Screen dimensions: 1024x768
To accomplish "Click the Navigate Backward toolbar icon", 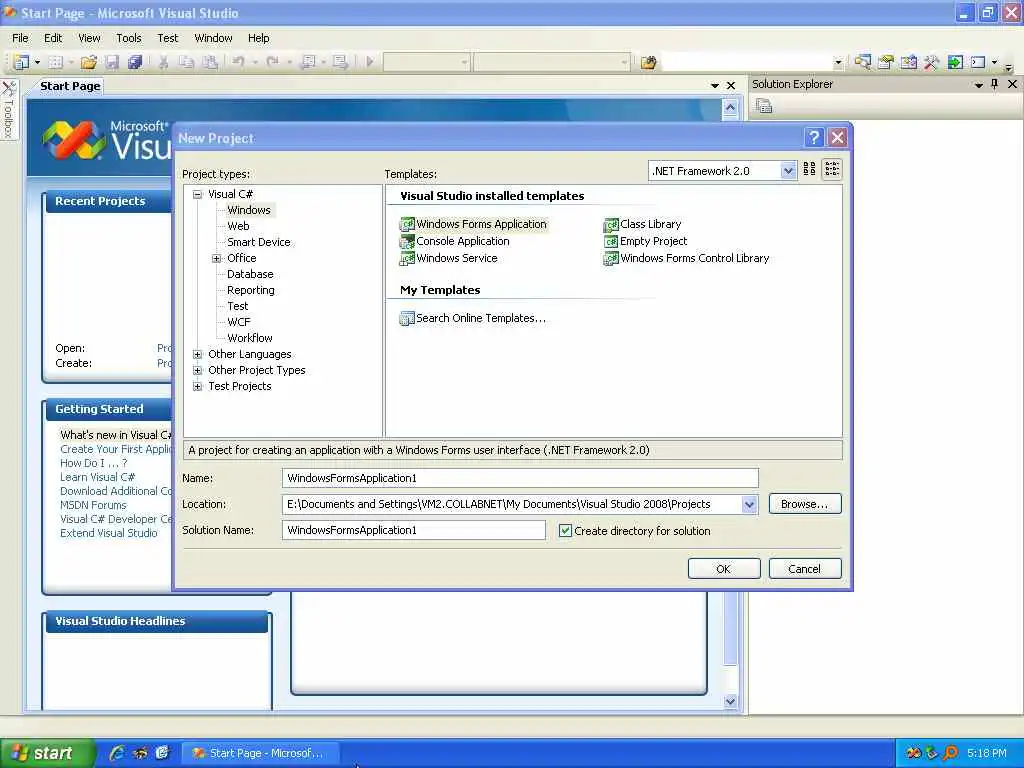I will click(x=308, y=62).
